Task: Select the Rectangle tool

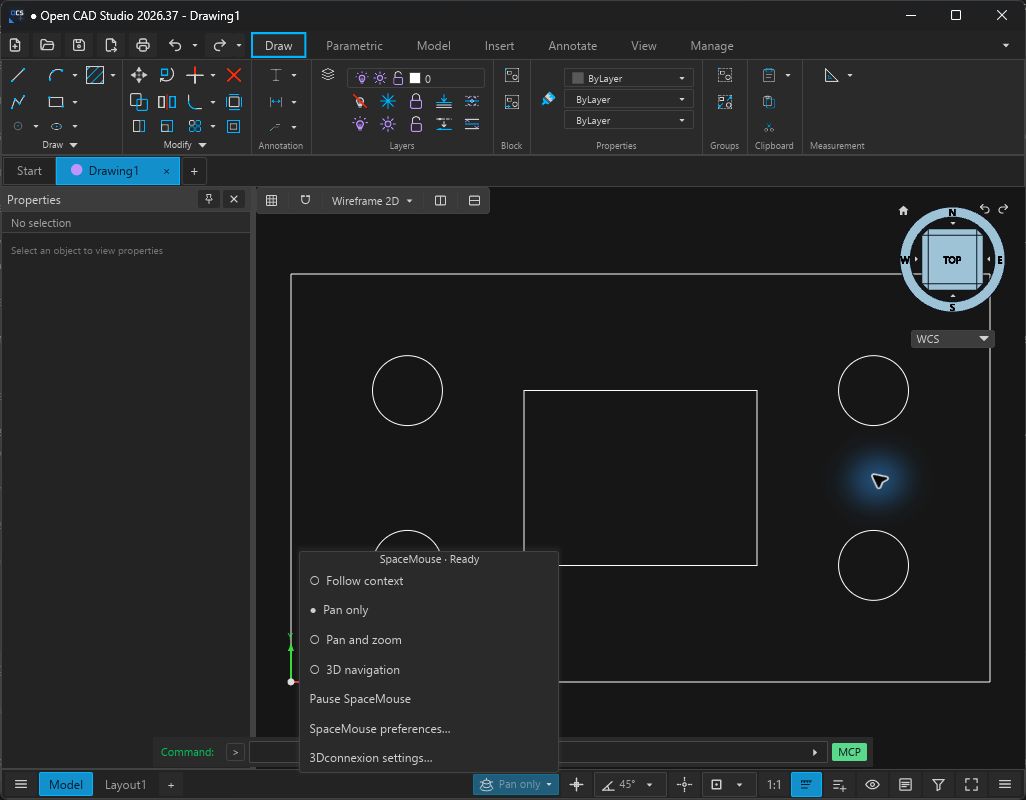Action: pos(56,102)
